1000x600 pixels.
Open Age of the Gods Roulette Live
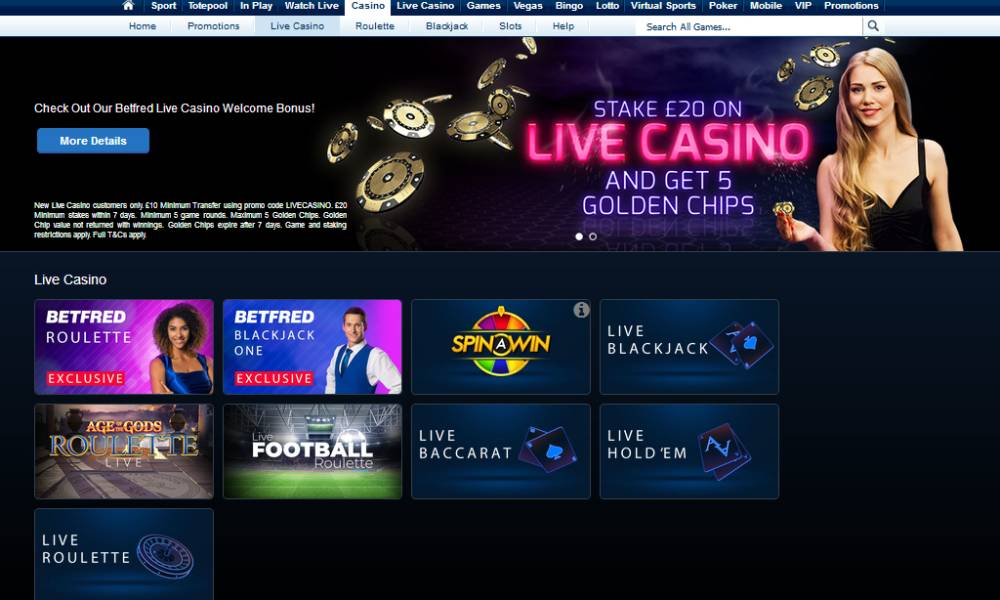(124, 451)
